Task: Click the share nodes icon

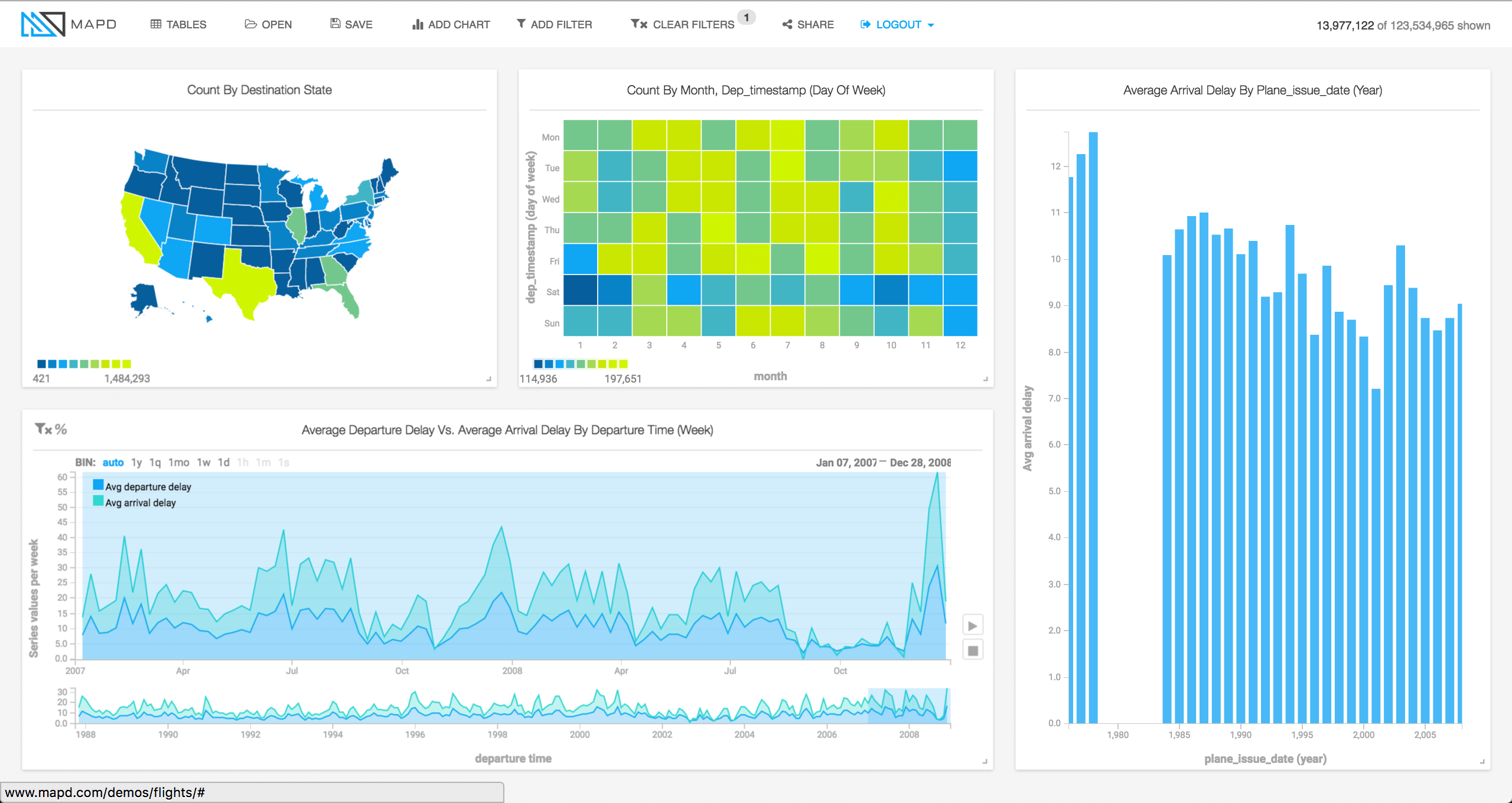Action: point(787,24)
